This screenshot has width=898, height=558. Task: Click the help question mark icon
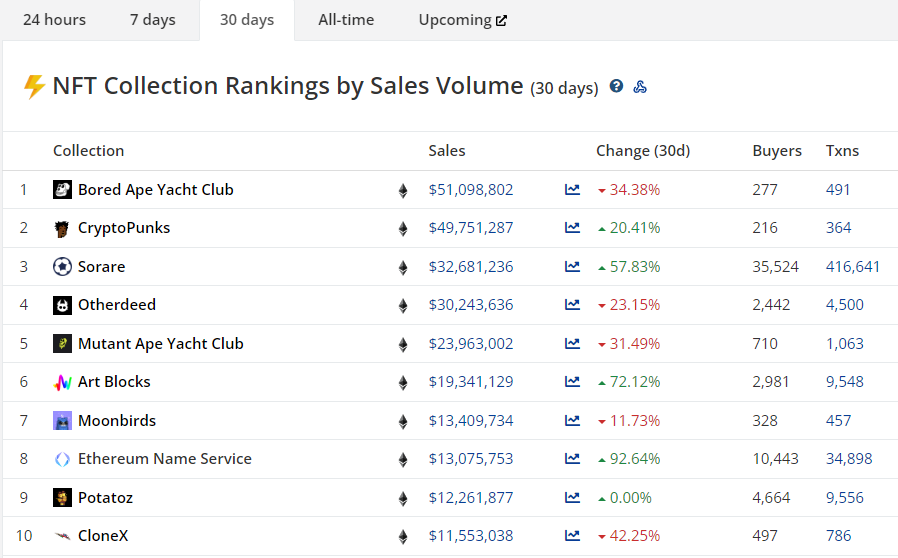pos(616,87)
